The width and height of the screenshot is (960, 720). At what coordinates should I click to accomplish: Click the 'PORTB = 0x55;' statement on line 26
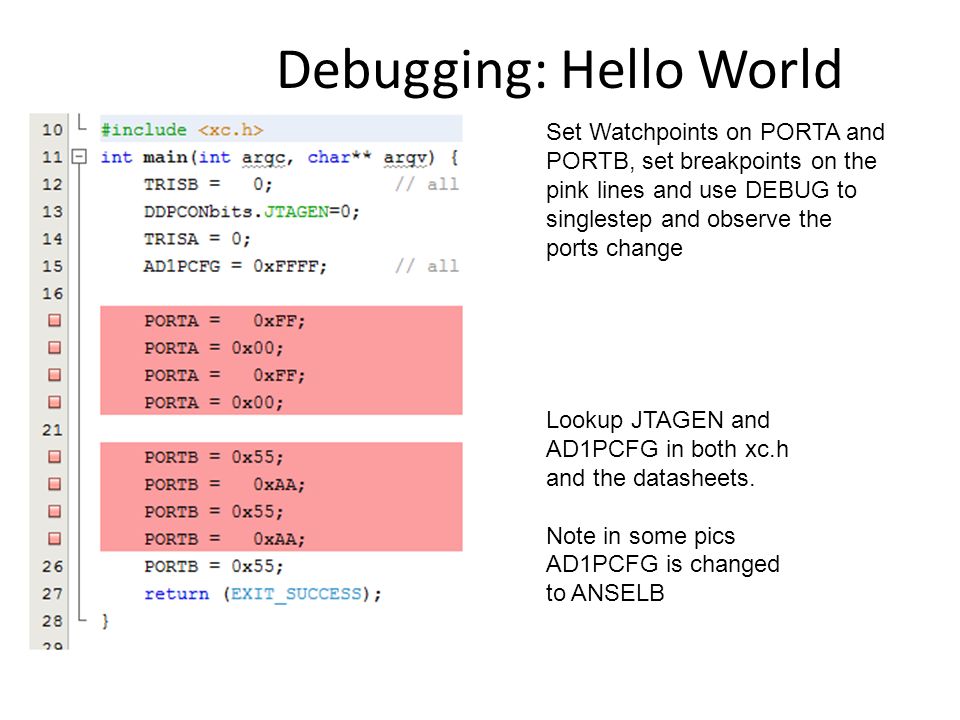214,566
